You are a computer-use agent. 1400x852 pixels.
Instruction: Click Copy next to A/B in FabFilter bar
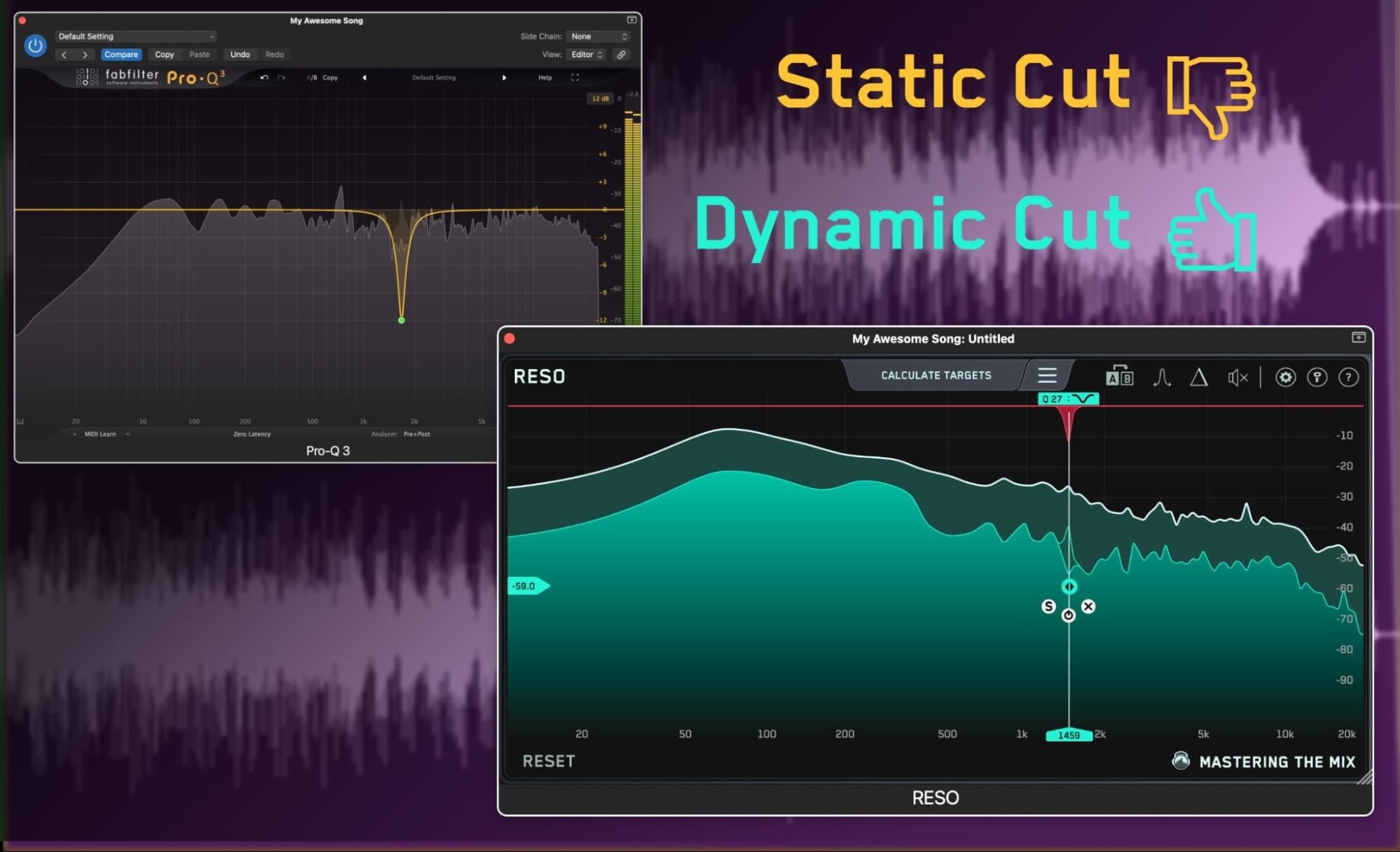[331, 78]
